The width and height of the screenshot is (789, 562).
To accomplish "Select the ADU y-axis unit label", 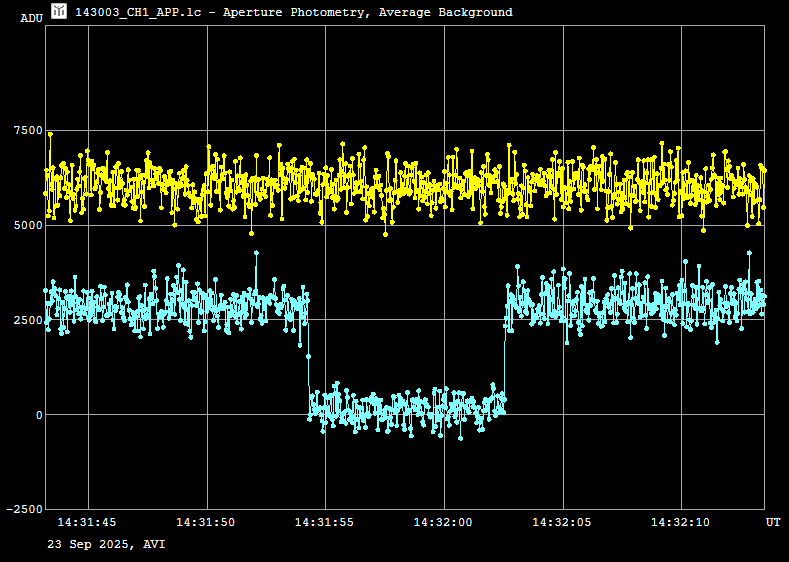I will [31, 18].
